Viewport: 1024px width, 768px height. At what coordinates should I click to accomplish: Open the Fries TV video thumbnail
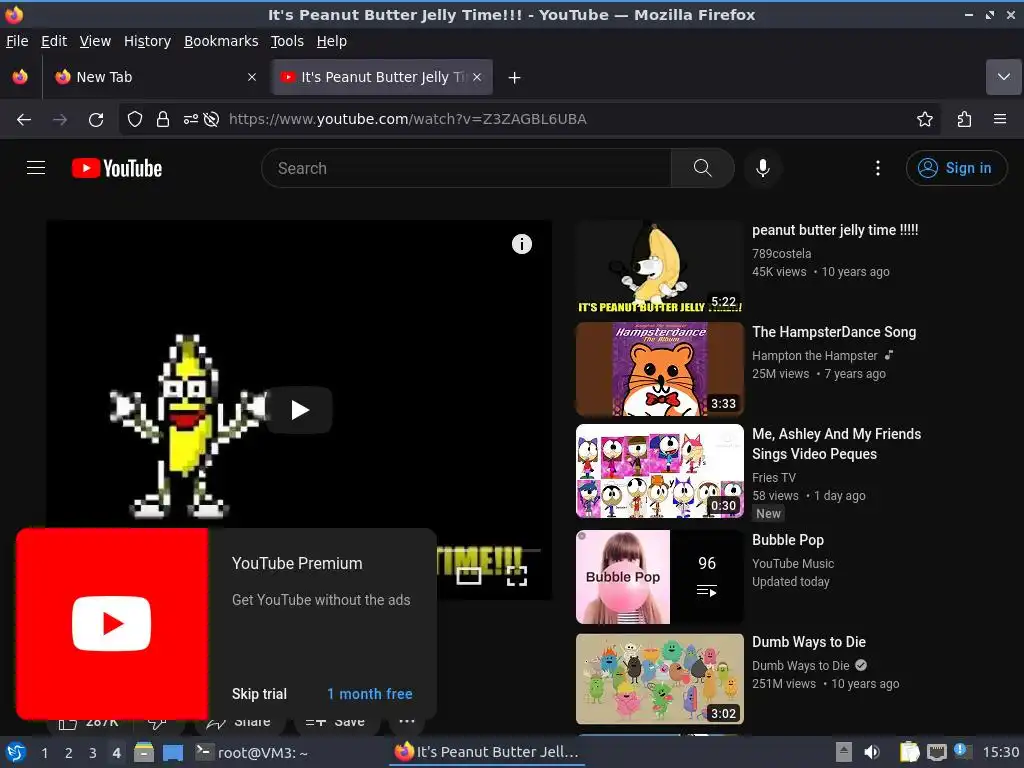(660, 471)
